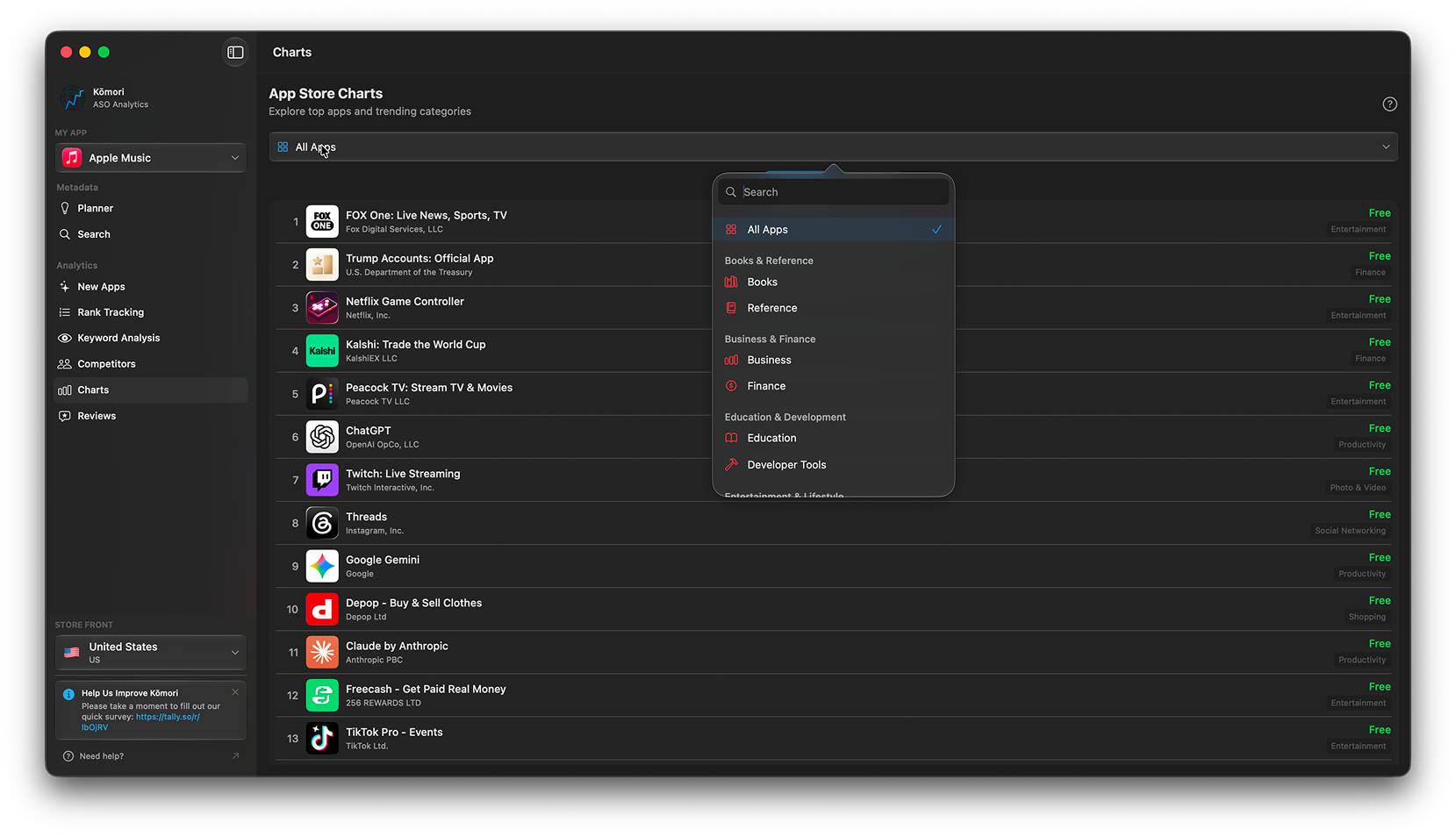
Task: Select the Business category
Action: tap(833, 361)
